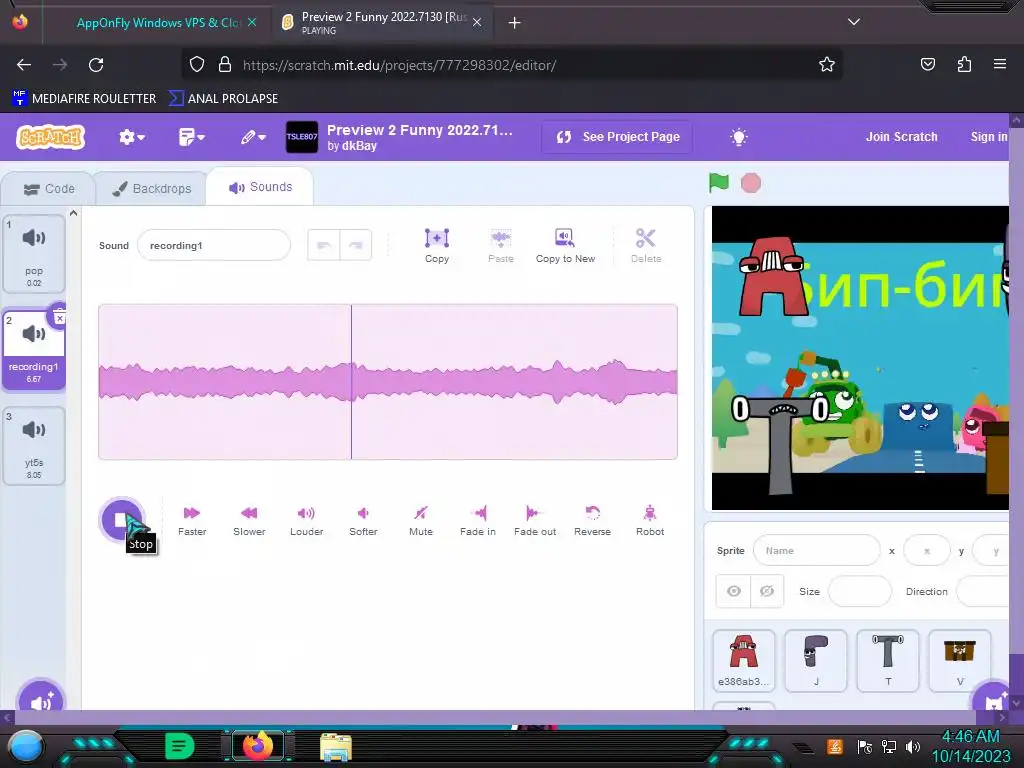The image size is (1024, 768).
Task: Click the green flag to start project
Action: (x=718, y=183)
